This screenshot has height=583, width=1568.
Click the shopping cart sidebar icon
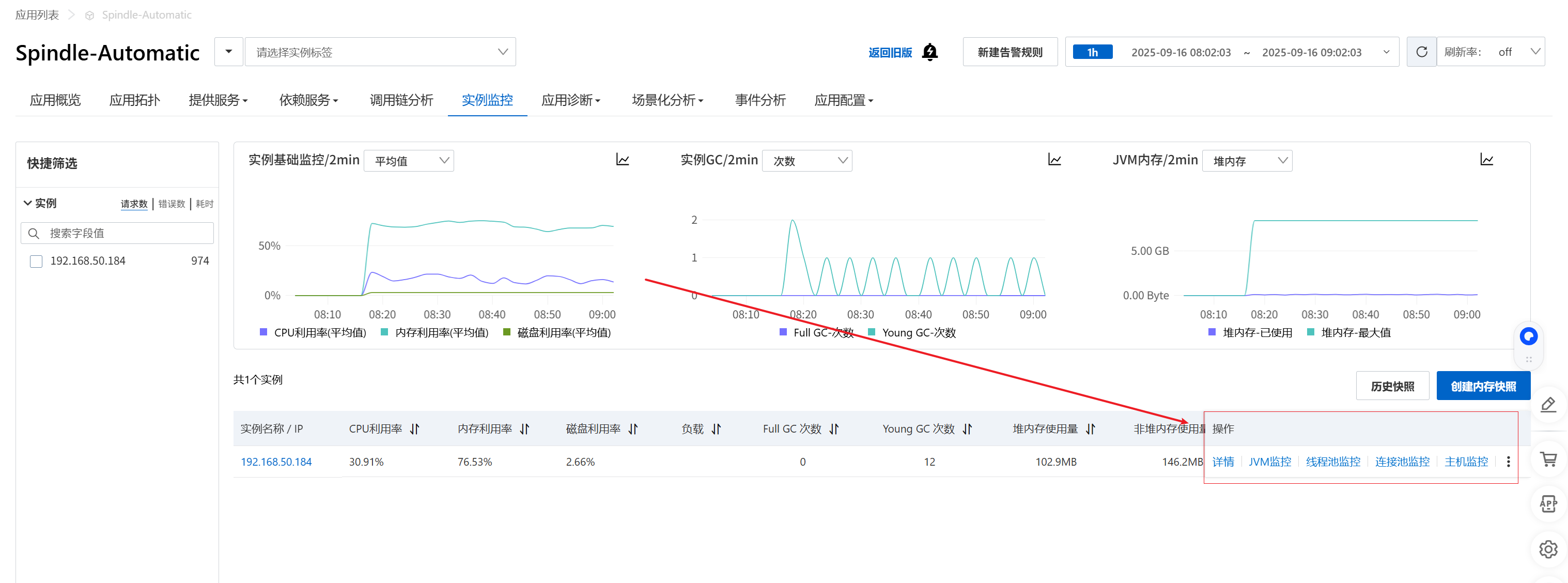coord(1548,459)
